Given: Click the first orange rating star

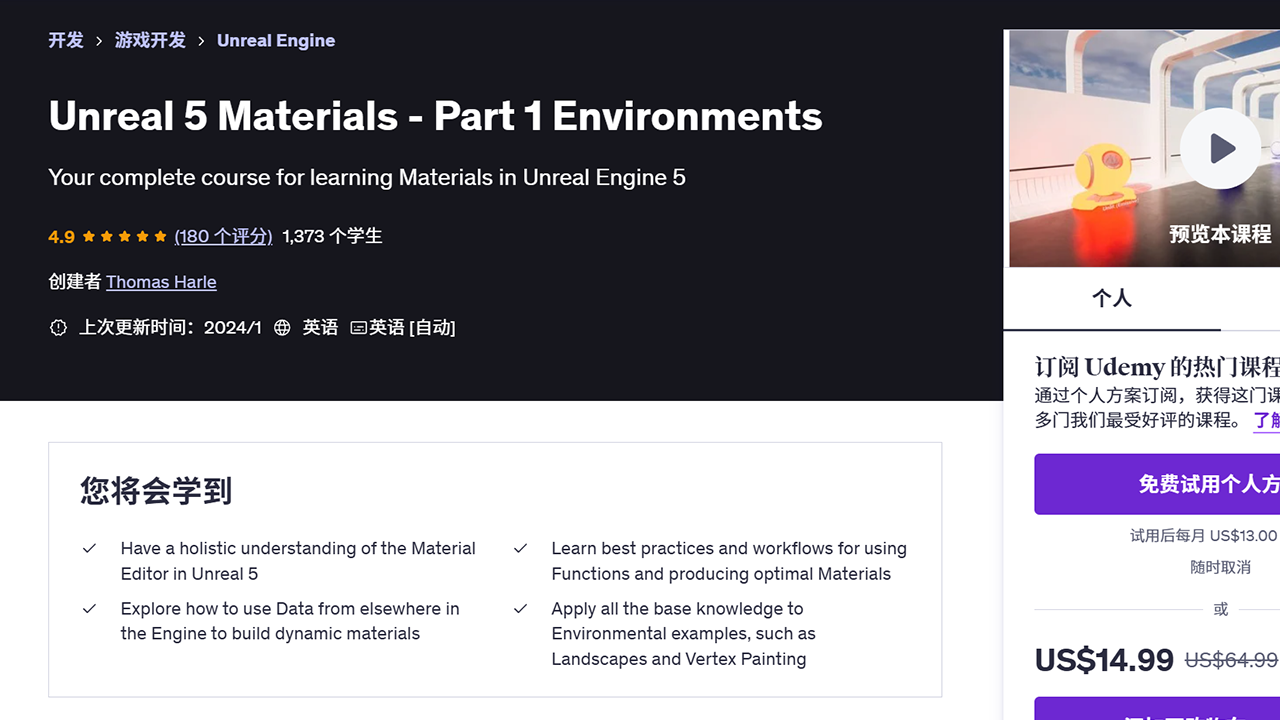Looking at the screenshot, I should [89, 236].
